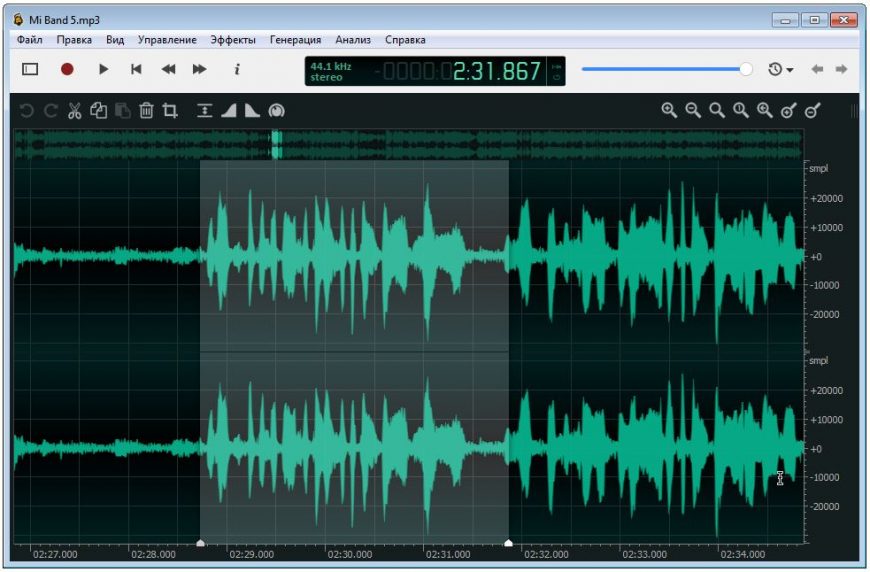Open the Эффекты menu
The width and height of the screenshot is (870, 572).
[233, 40]
